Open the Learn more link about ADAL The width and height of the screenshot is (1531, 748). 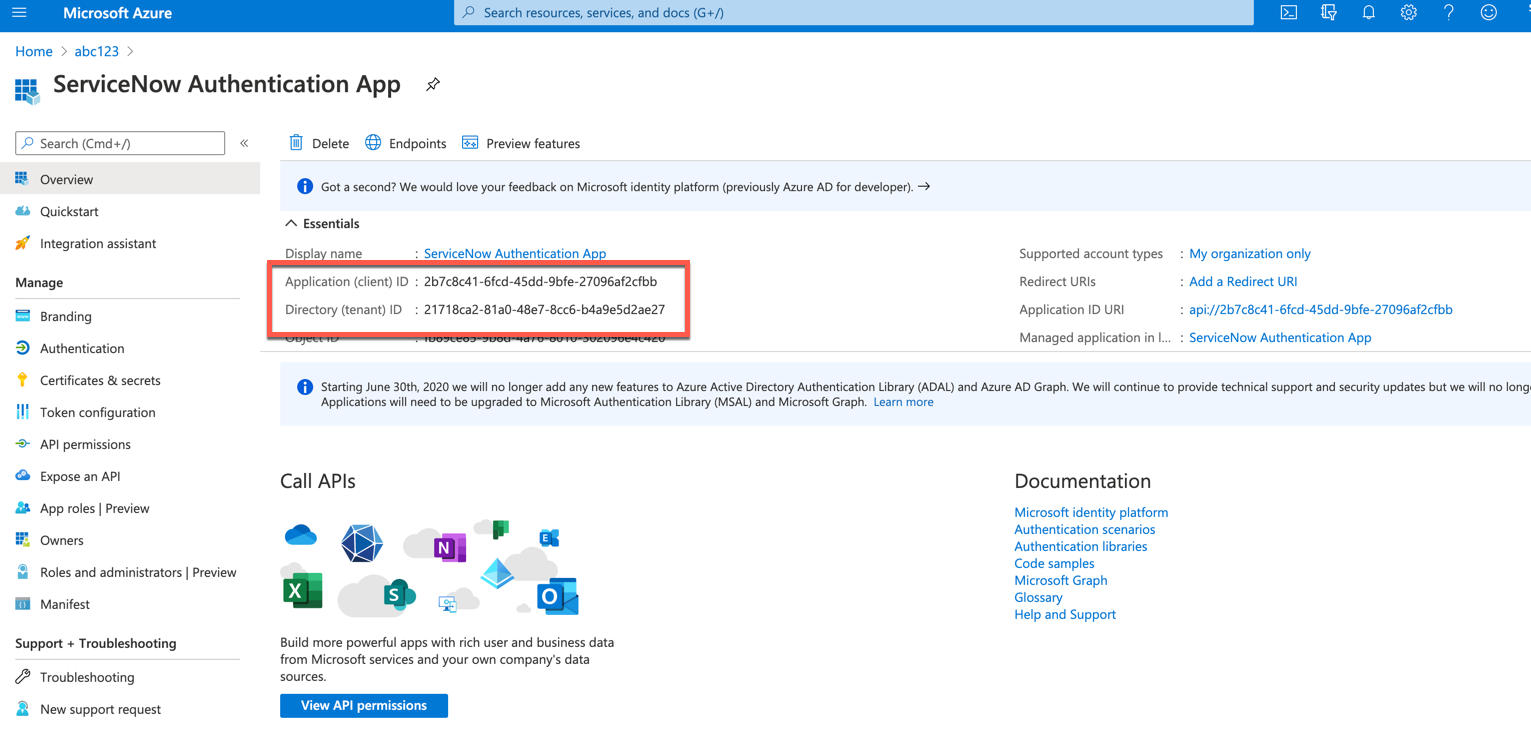[x=903, y=402]
